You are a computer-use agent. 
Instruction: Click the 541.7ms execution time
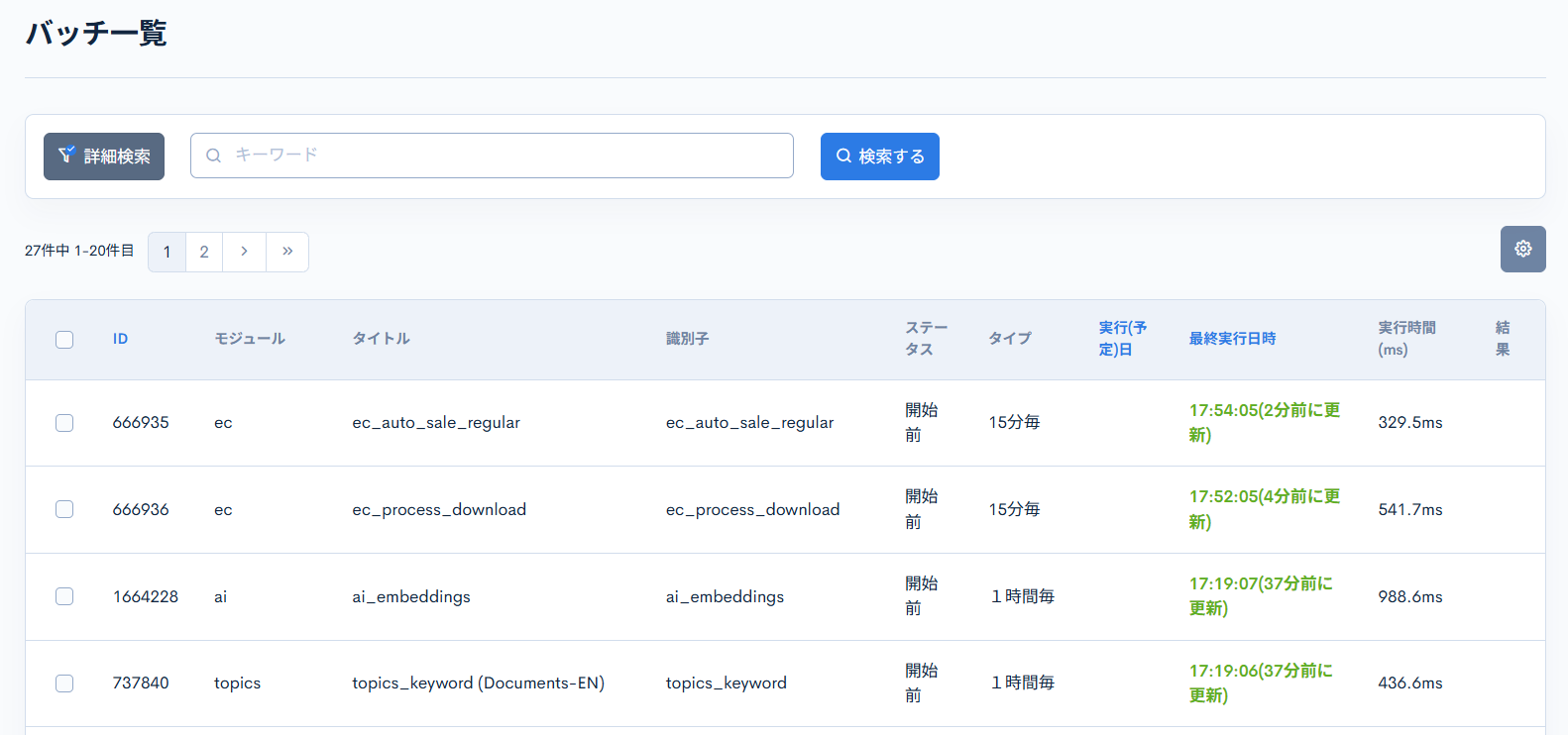coord(1410,509)
